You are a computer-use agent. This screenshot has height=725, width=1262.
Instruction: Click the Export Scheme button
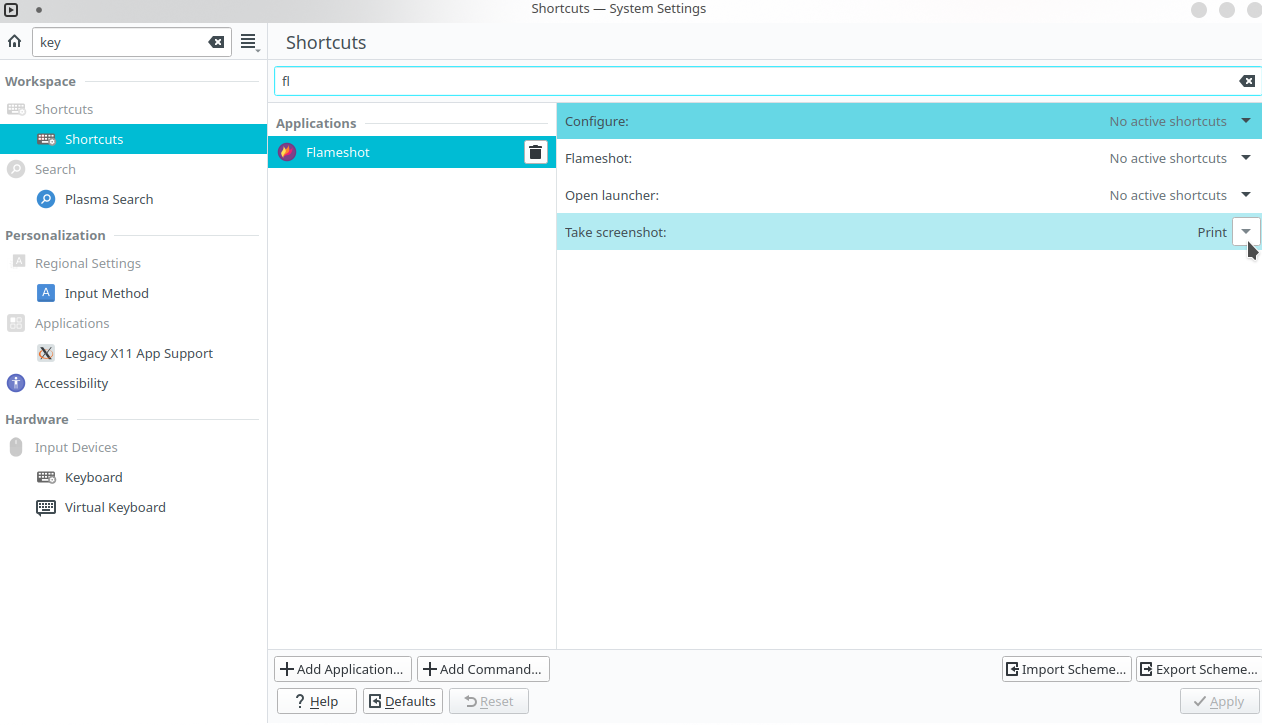(x=1198, y=669)
